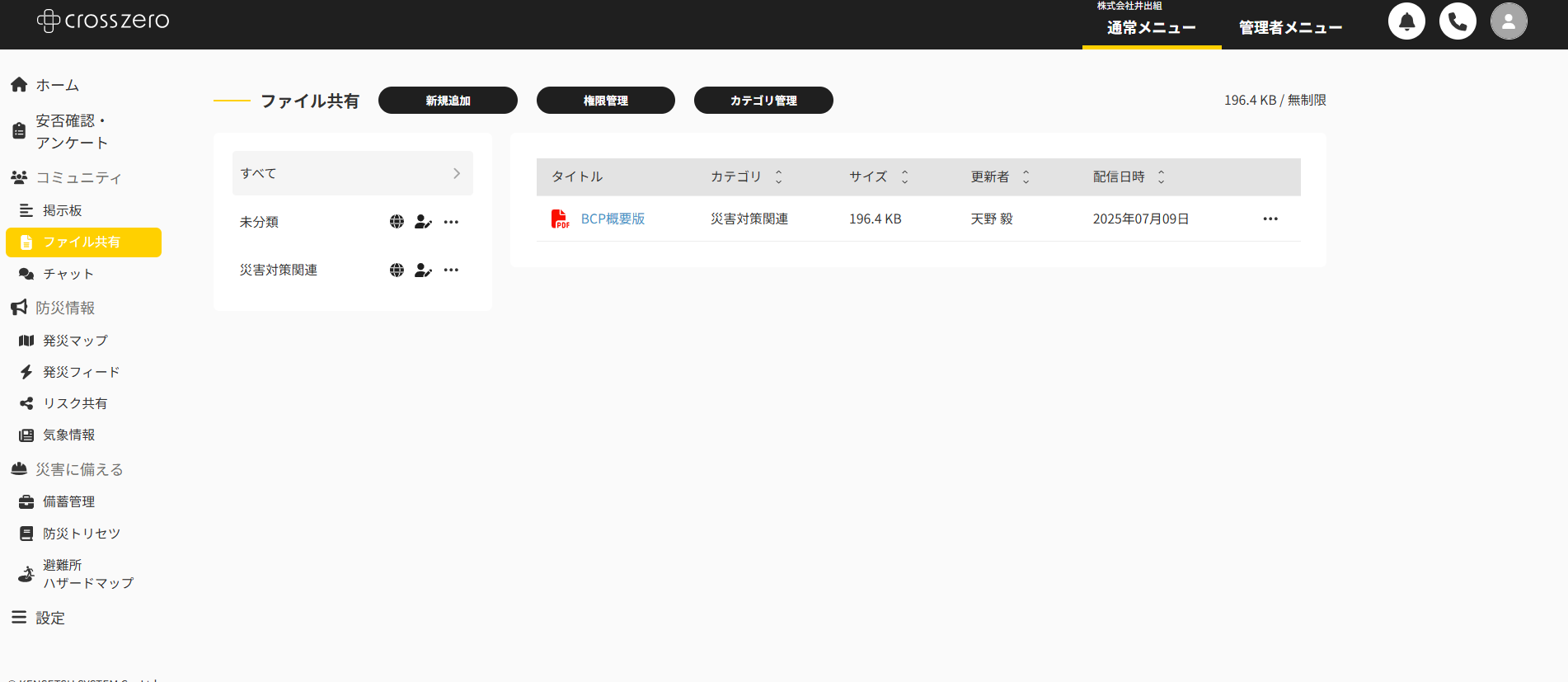Viewport: 1568px width, 682px height.
Task: Open three-dot menu for 未分類 category
Action: tap(451, 222)
